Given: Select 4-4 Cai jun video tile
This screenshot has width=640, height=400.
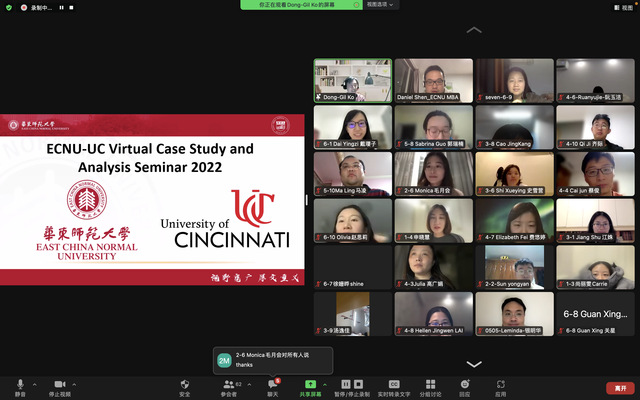Looking at the screenshot, I should point(596,174).
